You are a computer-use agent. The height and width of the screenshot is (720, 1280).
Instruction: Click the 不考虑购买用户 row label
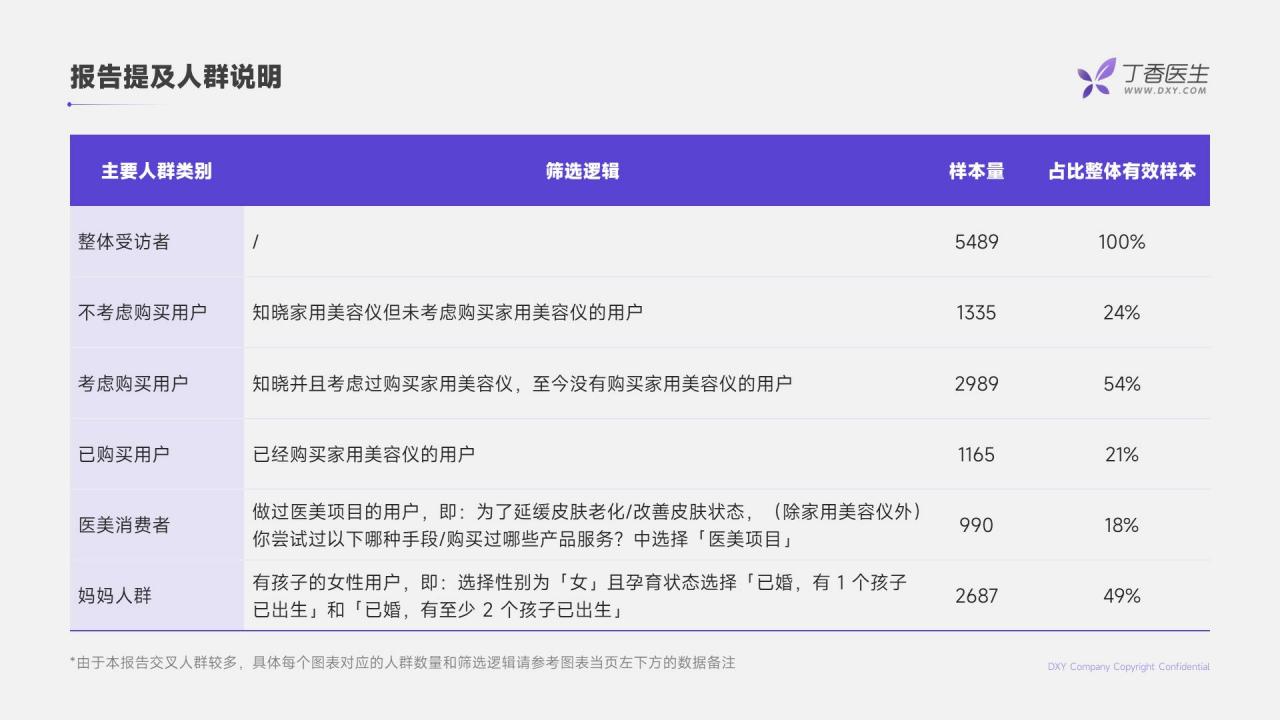pos(142,312)
